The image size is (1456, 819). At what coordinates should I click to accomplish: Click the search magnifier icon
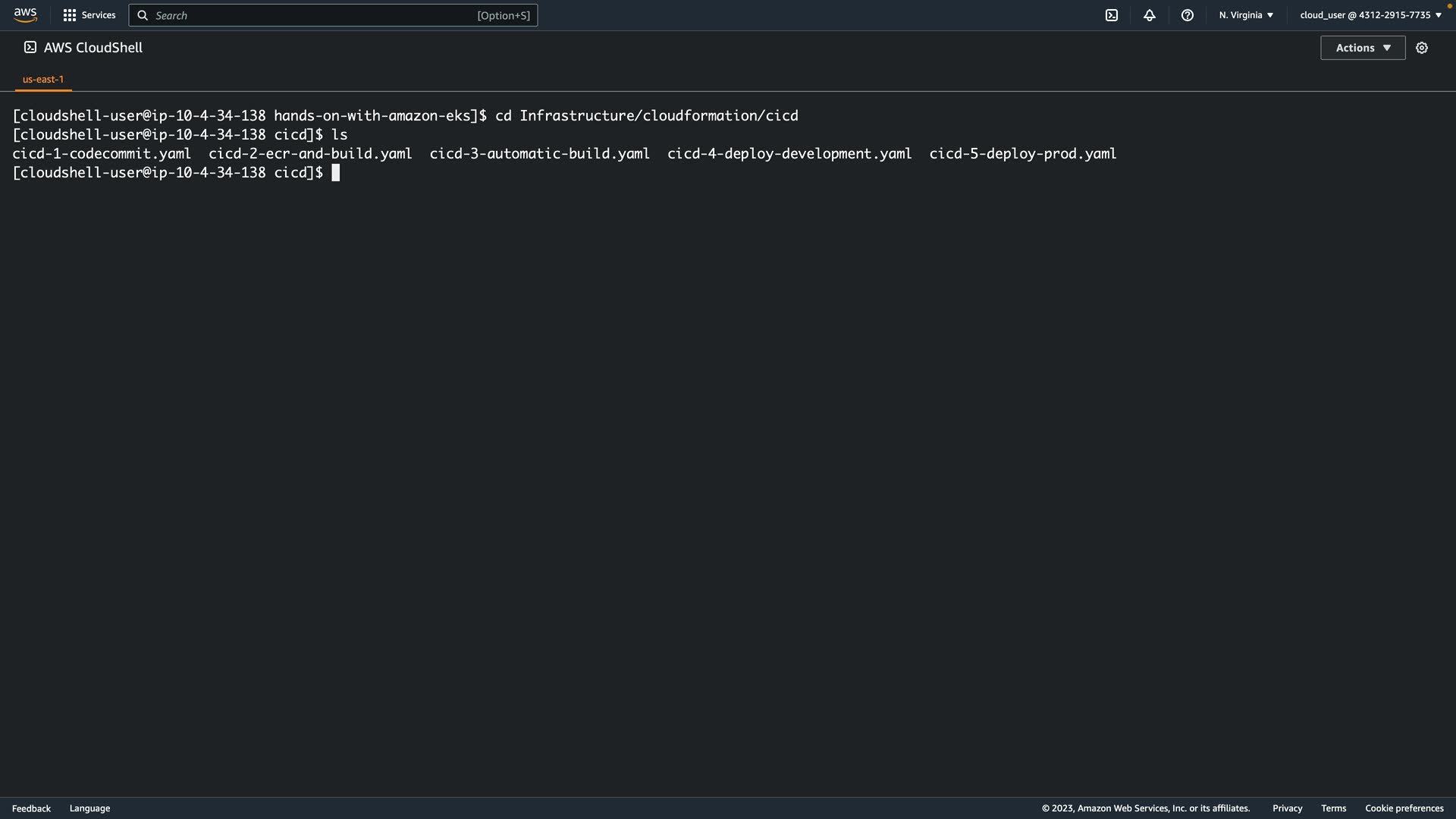point(143,15)
